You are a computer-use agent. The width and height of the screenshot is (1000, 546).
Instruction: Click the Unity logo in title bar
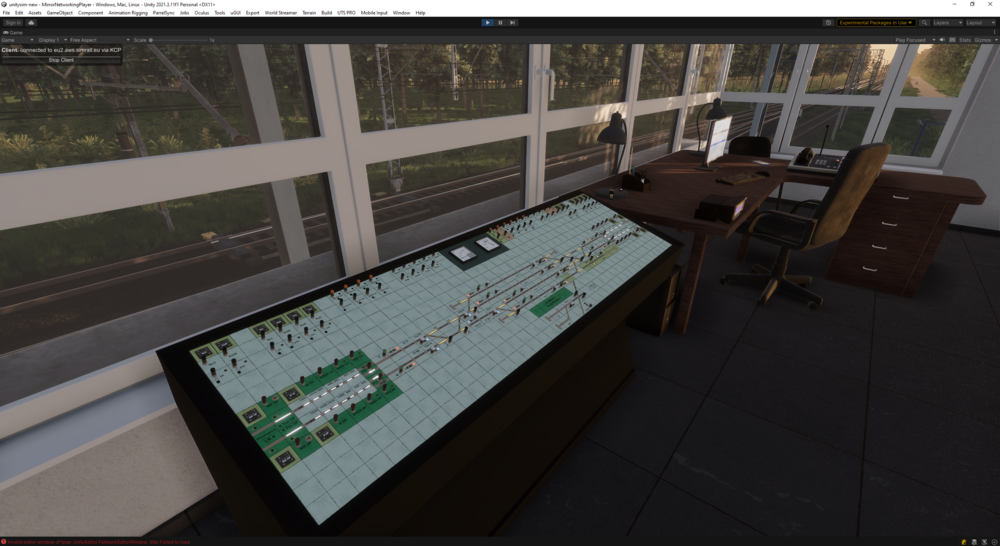(x=4, y=4)
